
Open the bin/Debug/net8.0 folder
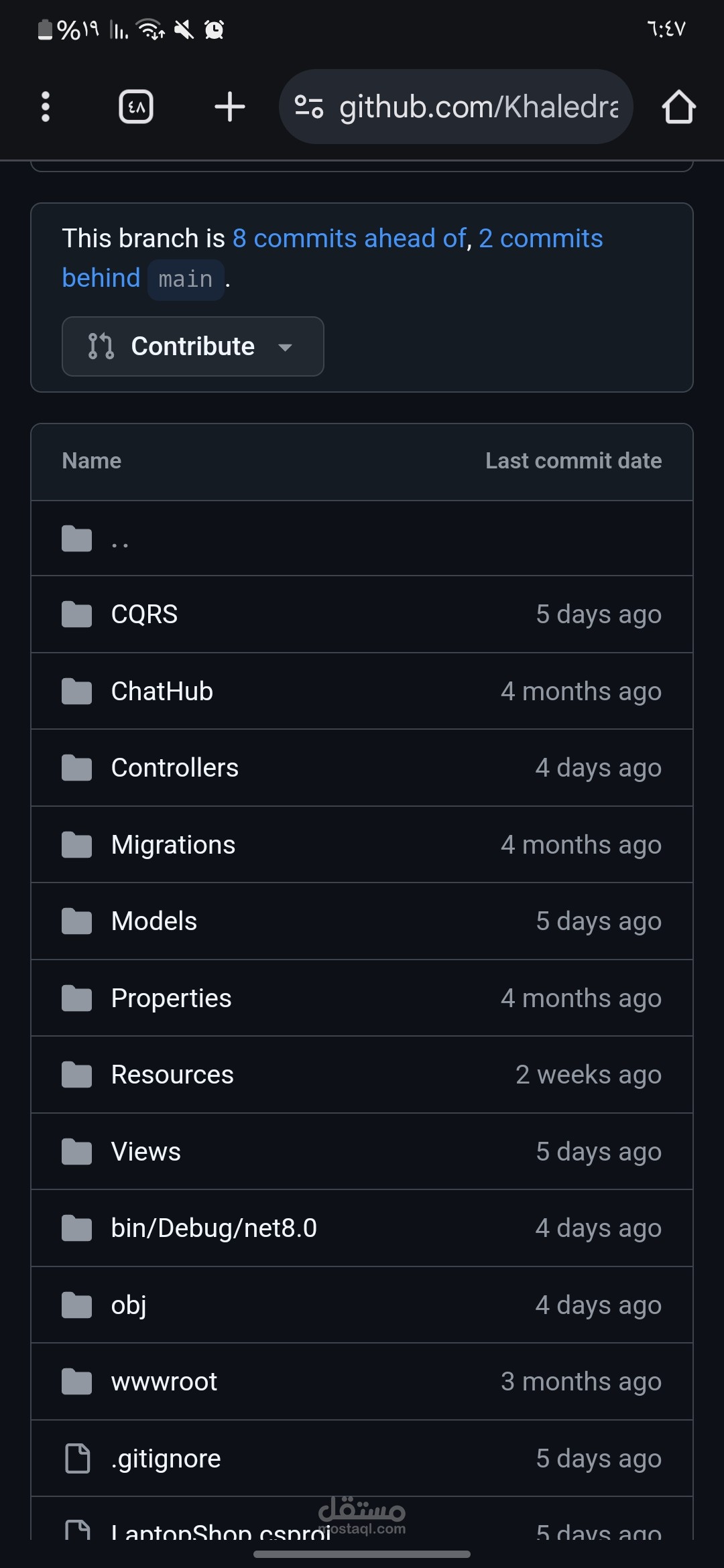[x=214, y=1228]
